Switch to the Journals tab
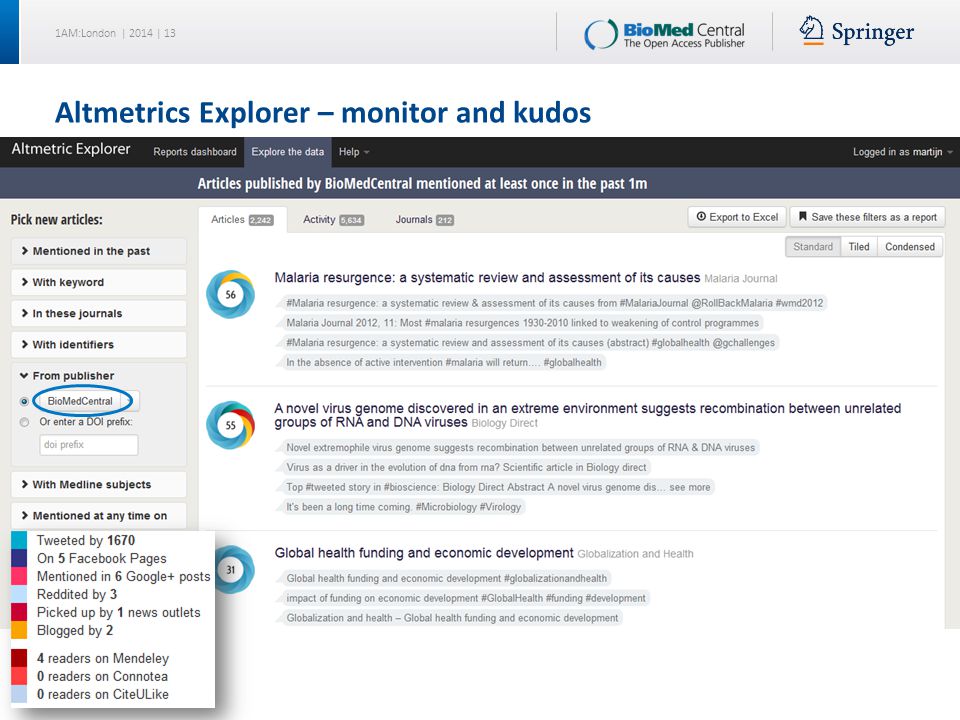The width and height of the screenshot is (960, 720). point(424,220)
